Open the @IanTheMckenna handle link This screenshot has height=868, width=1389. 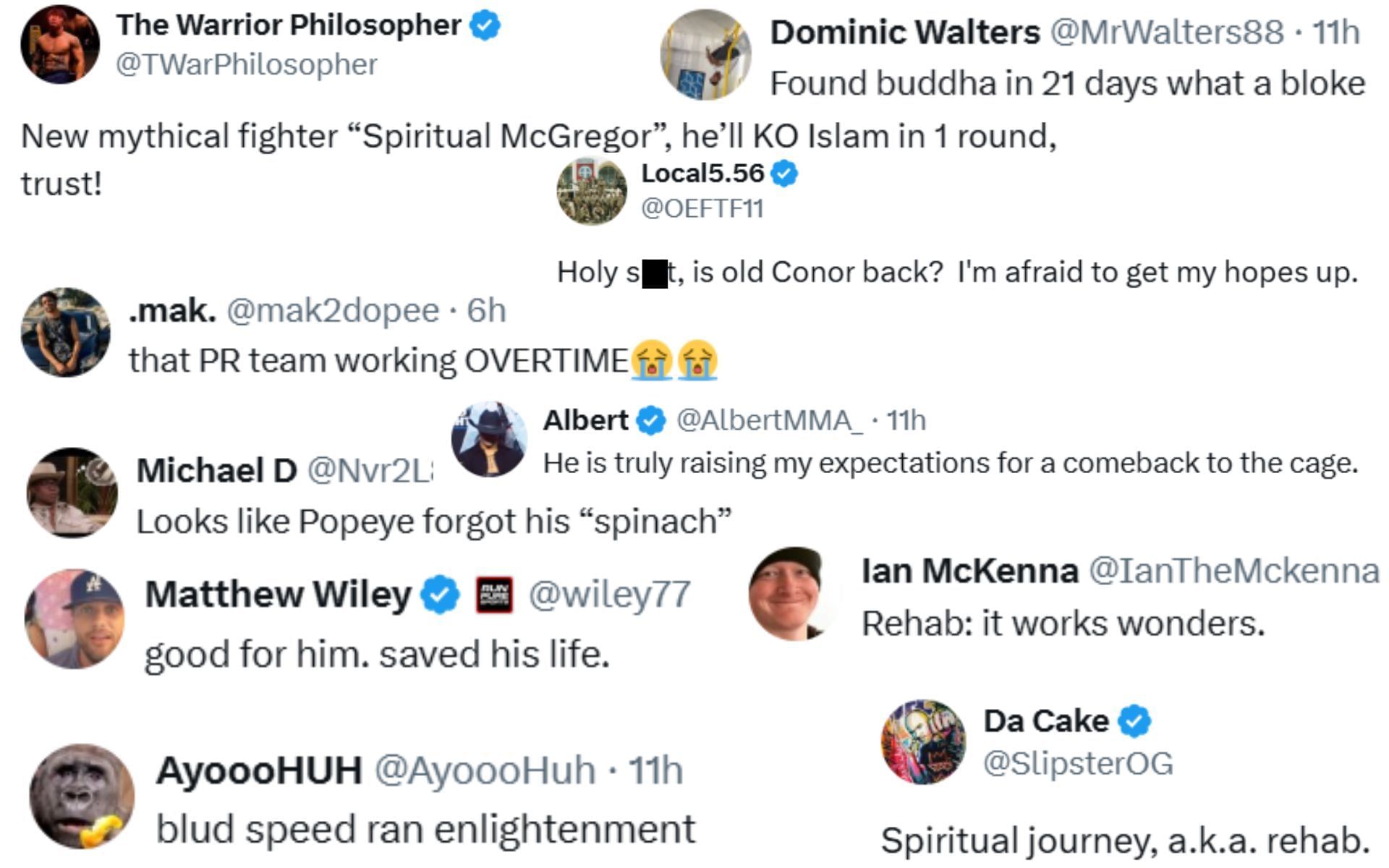click(1234, 571)
